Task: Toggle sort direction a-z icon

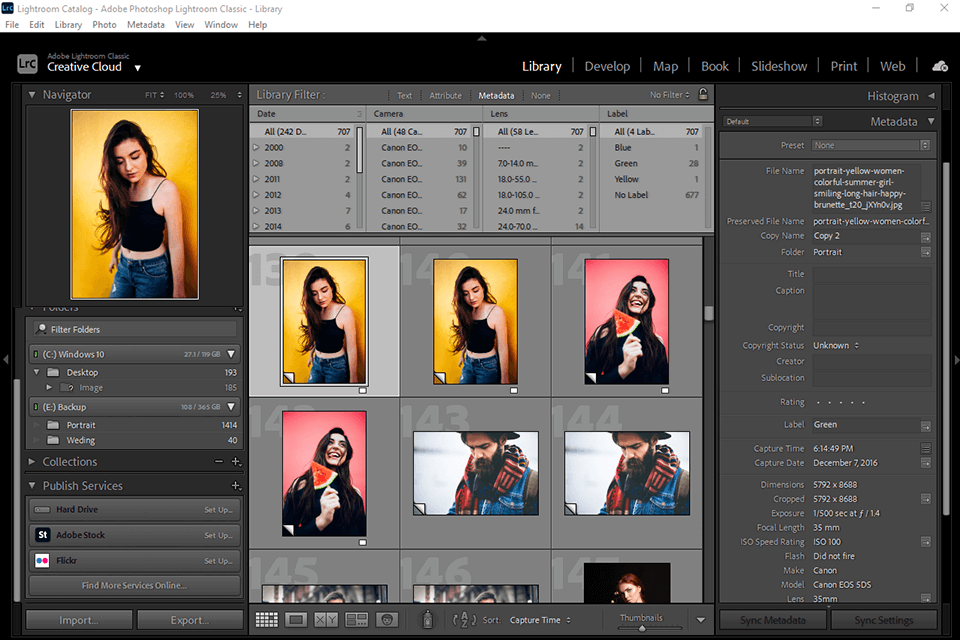Action: coord(464,620)
